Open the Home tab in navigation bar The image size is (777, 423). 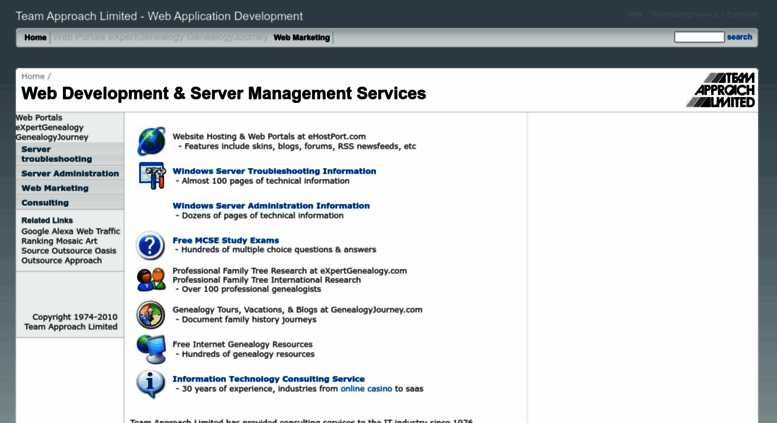click(x=35, y=38)
